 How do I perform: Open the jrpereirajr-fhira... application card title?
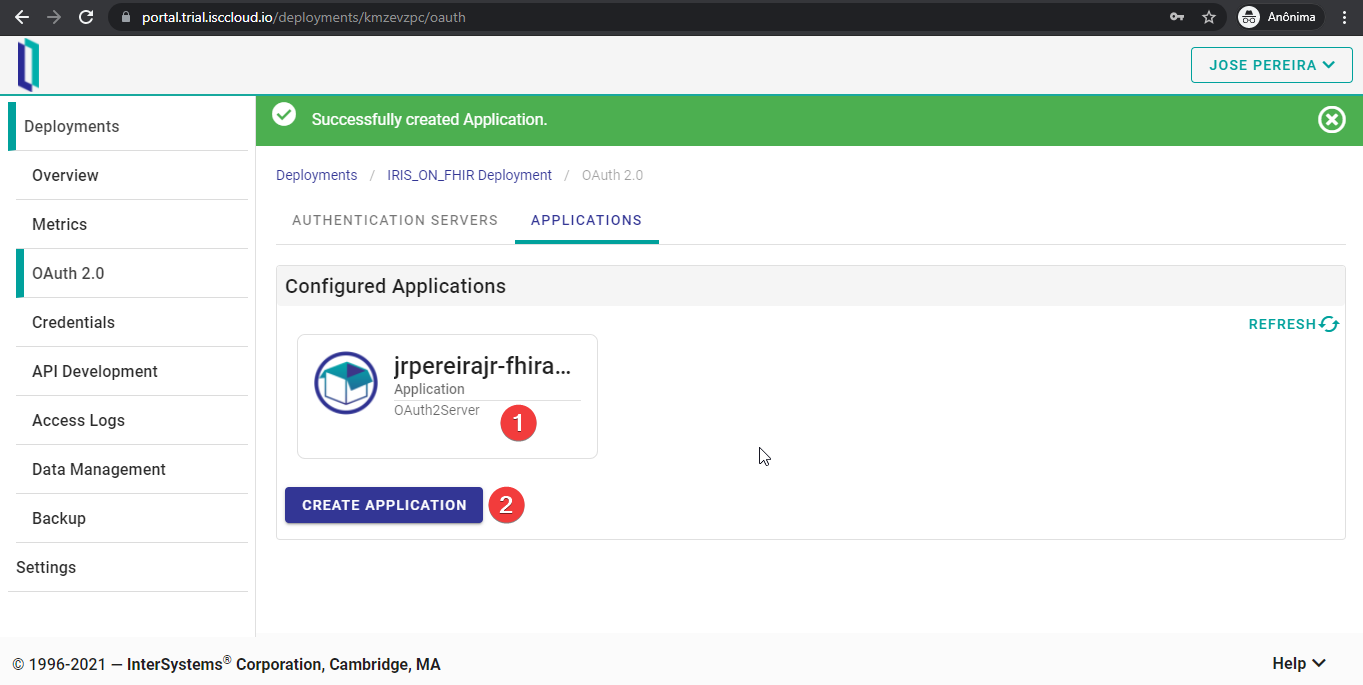483,366
